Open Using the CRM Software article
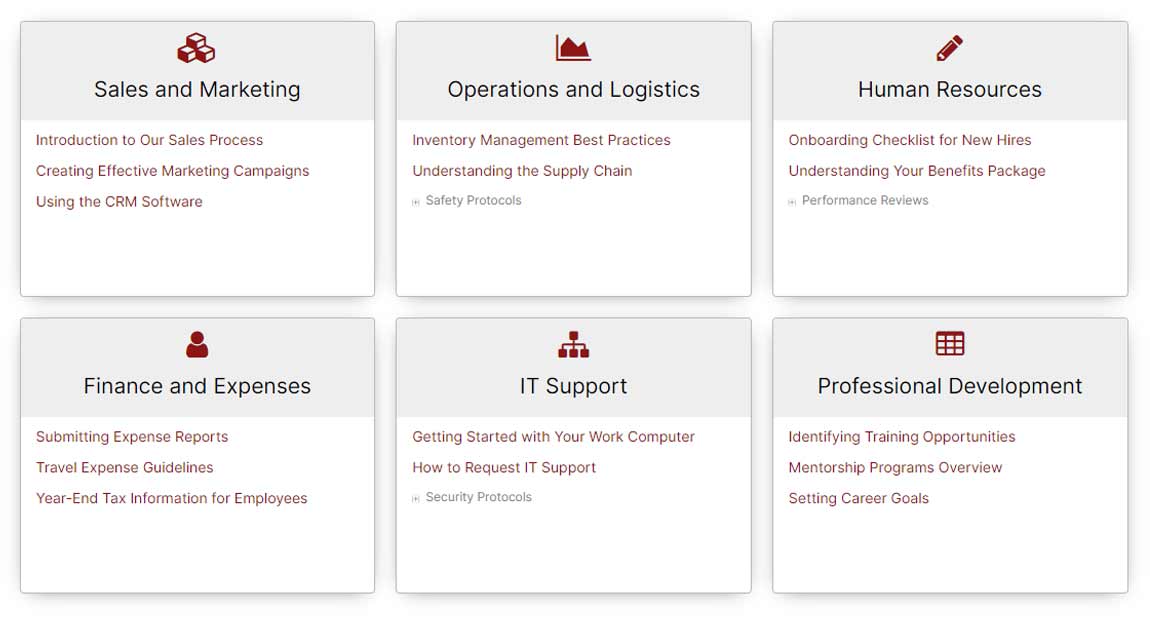Screen dimensions: 1150x618 (x=119, y=201)
